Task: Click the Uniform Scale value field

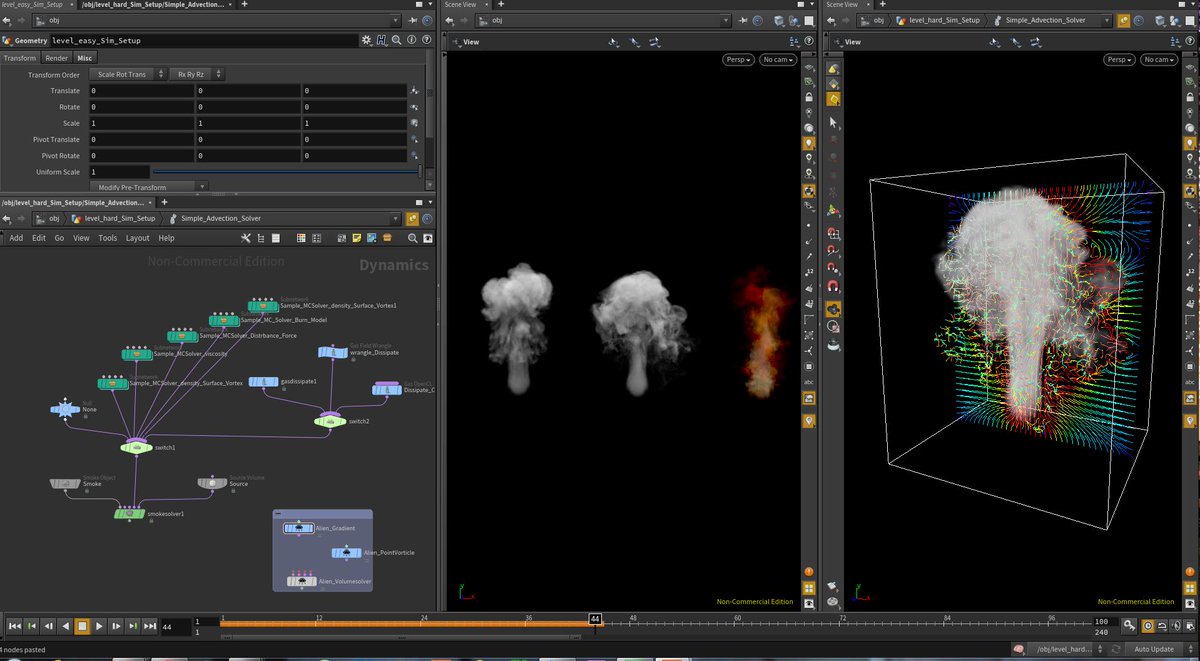Action: click(119, 172)
